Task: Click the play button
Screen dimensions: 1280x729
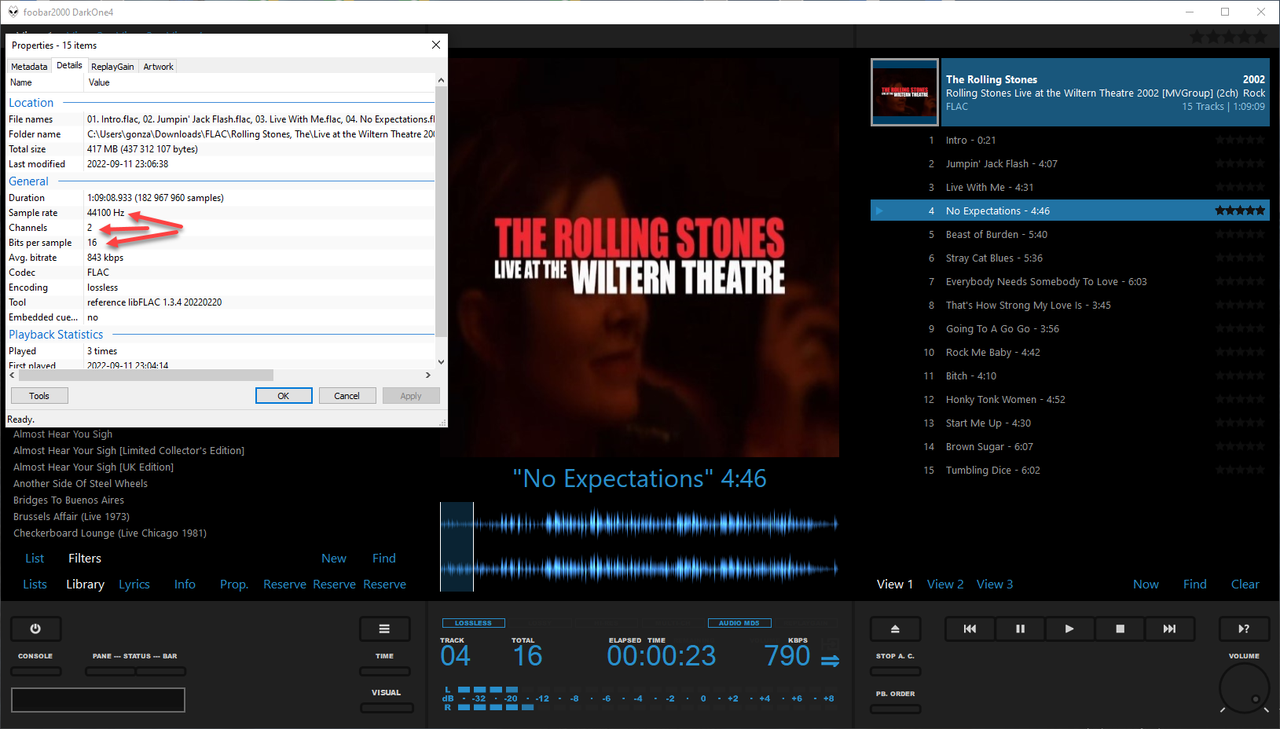Action: 1069,629
